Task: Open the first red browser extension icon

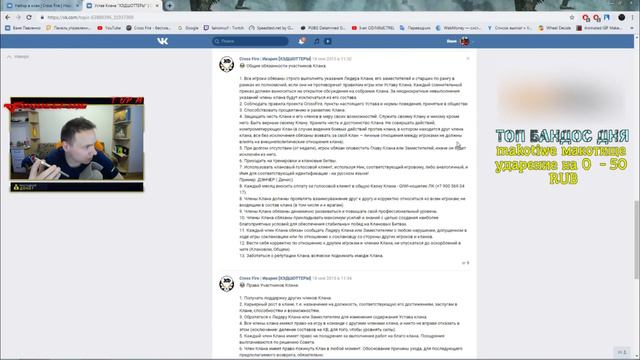Action: [x=586, y=18]
